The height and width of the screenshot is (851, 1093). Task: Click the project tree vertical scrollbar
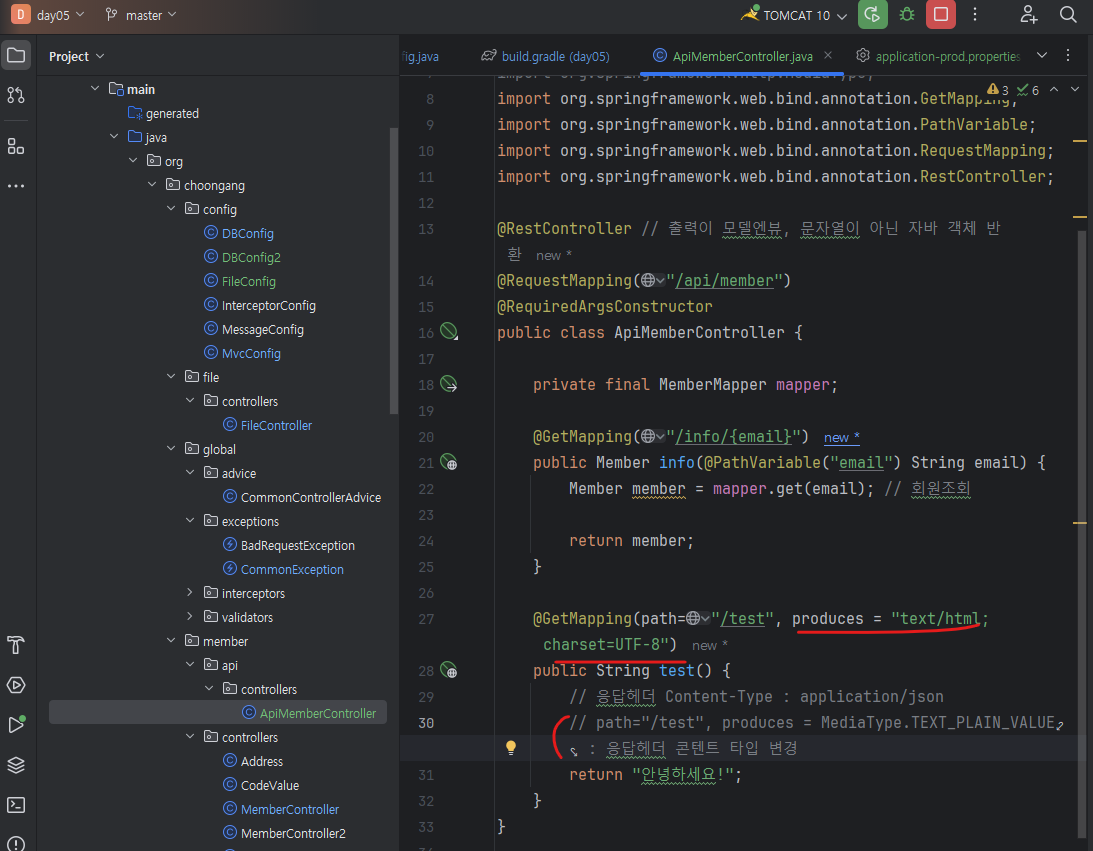(394, 272)
